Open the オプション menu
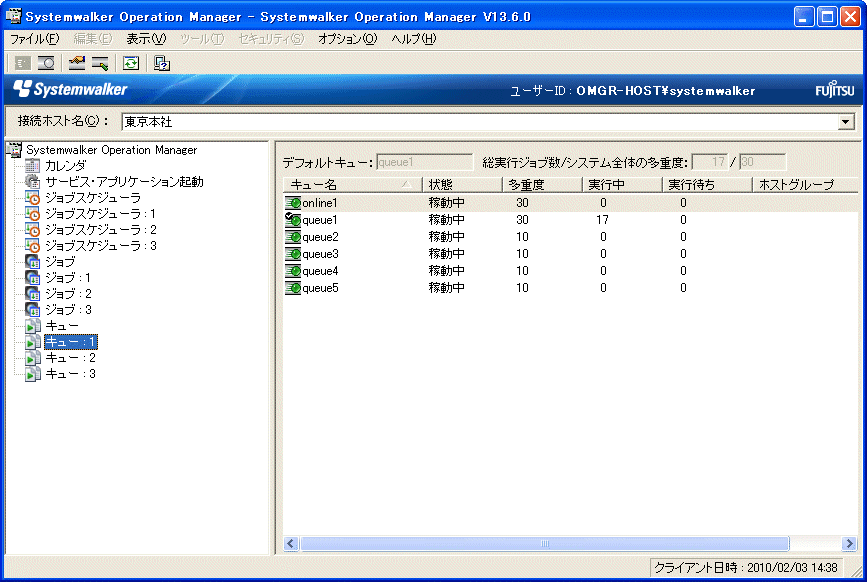867x582 pixels. 347,39
